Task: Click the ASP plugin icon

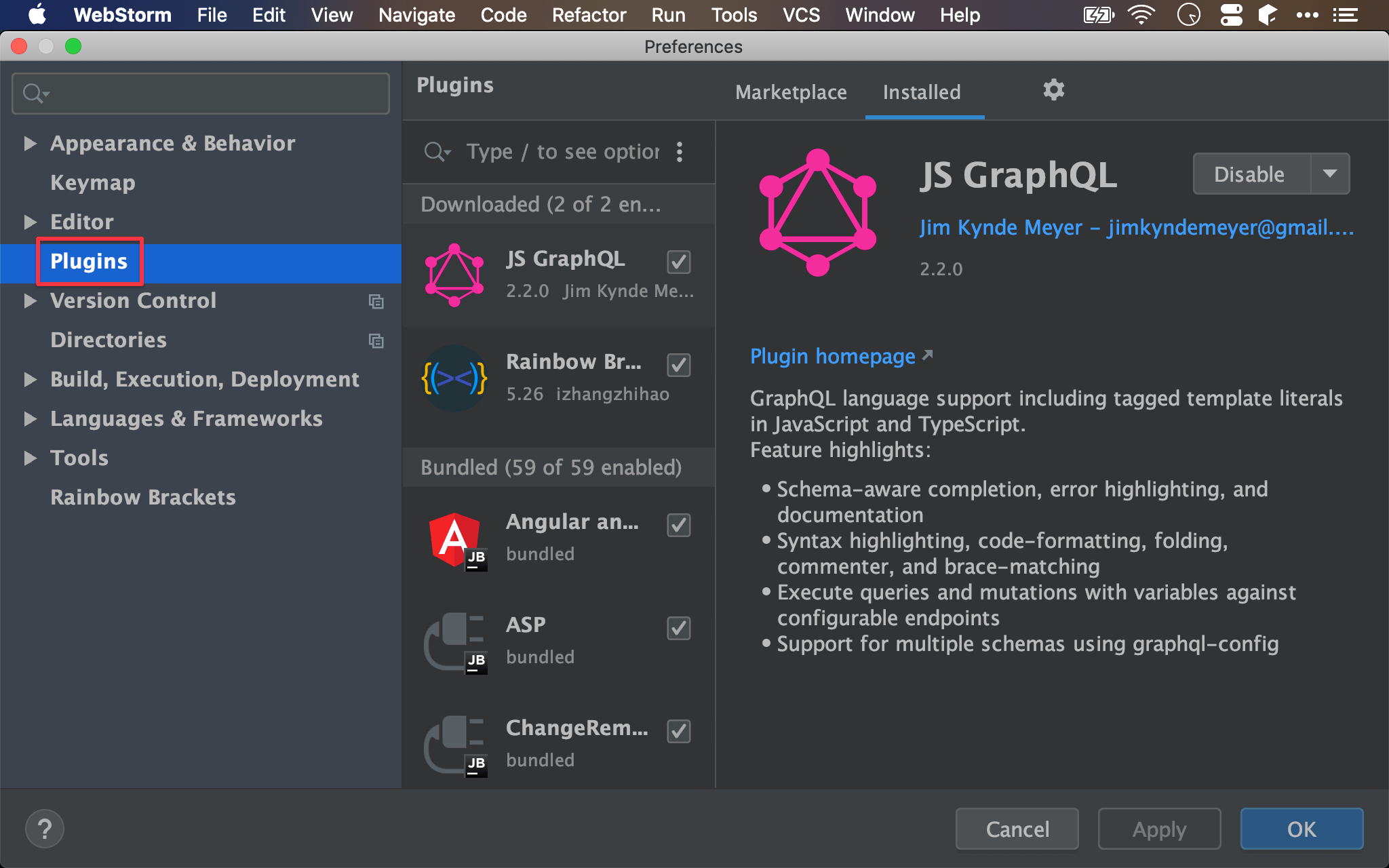Action: click(x=456, y=643)
